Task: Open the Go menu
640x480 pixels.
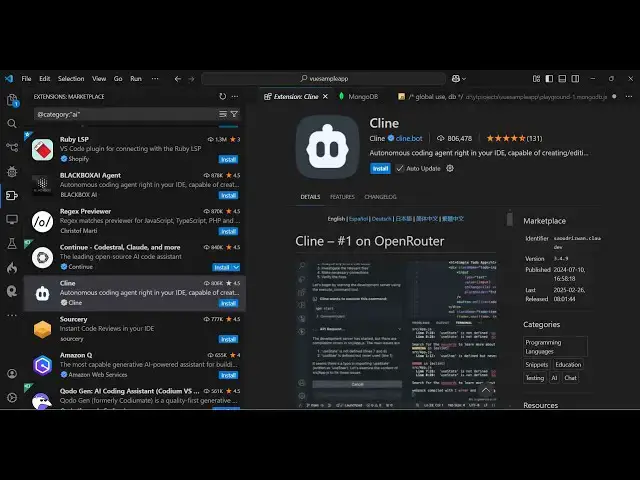Action: pos(118,79)
